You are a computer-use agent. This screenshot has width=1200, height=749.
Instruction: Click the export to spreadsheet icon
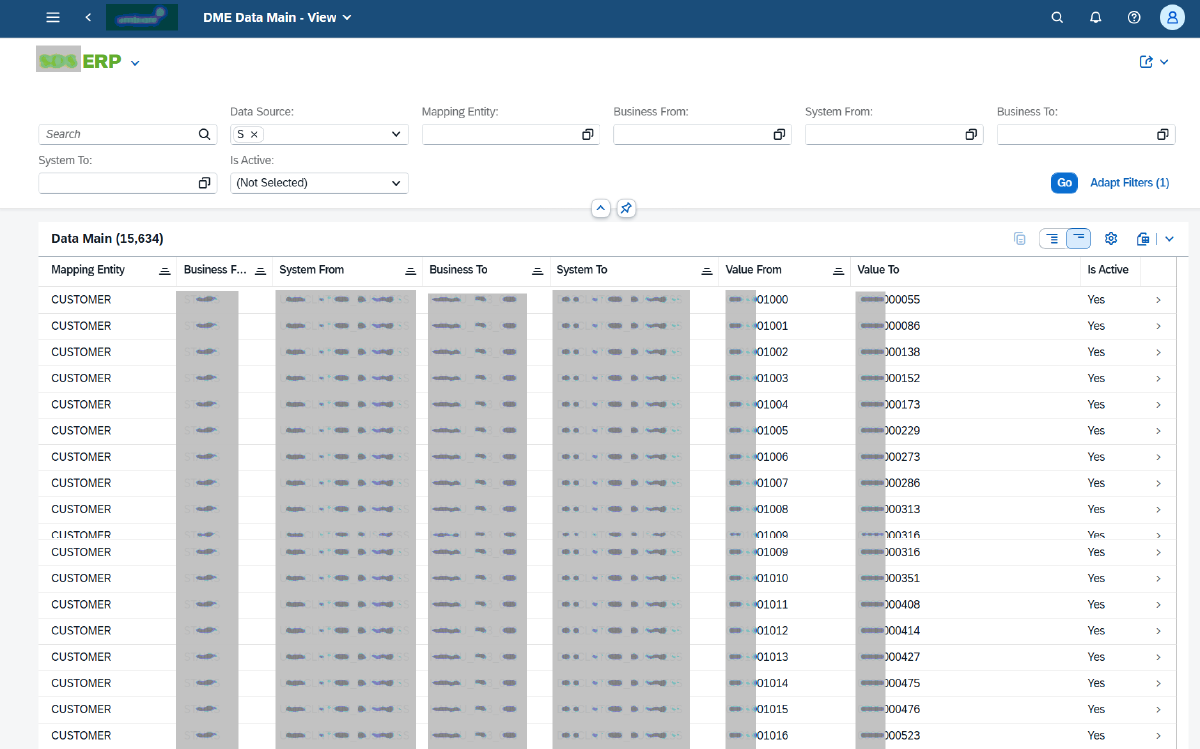coord(1143,239)
